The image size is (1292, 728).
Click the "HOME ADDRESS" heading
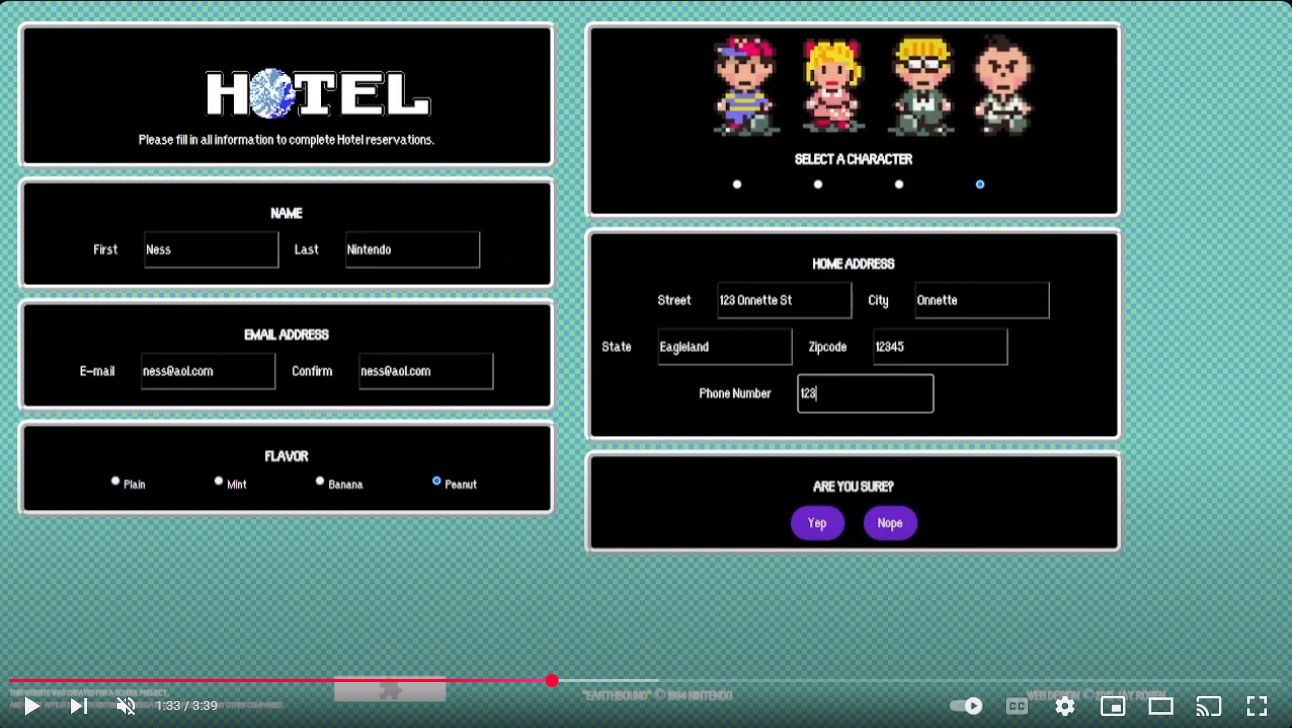tap(853, 264)
